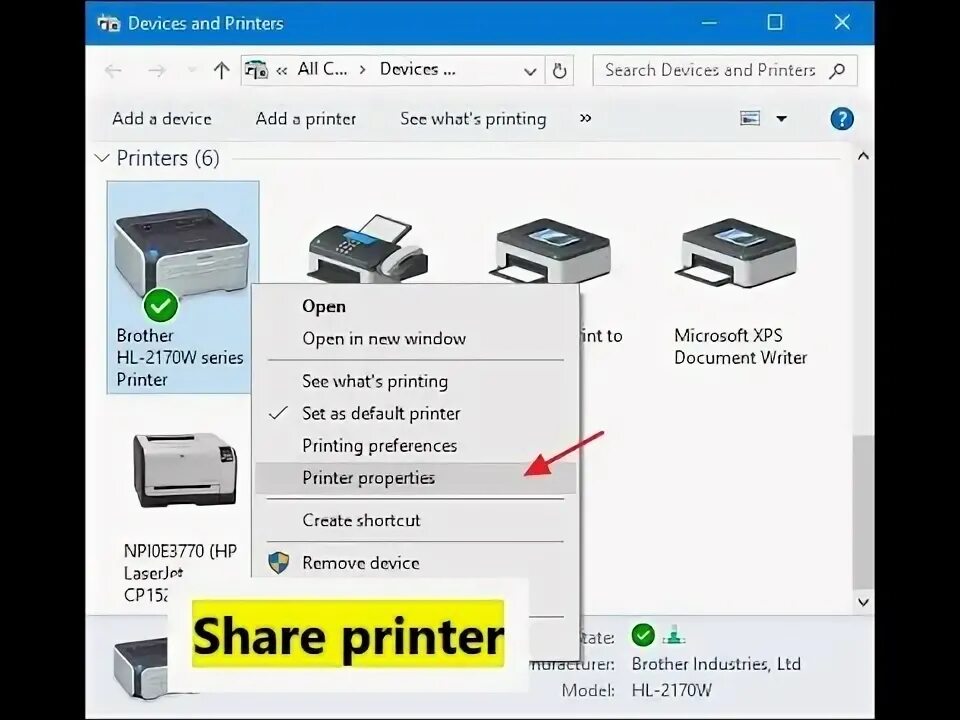Click the Help question mark icon

click(x=842, y=119)
